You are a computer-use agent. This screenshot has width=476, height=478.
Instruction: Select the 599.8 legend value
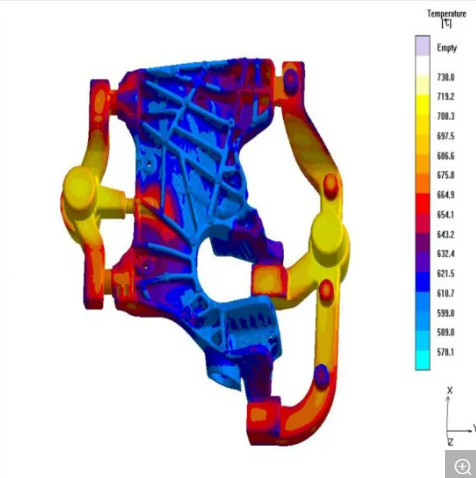[x=446, y=313]
